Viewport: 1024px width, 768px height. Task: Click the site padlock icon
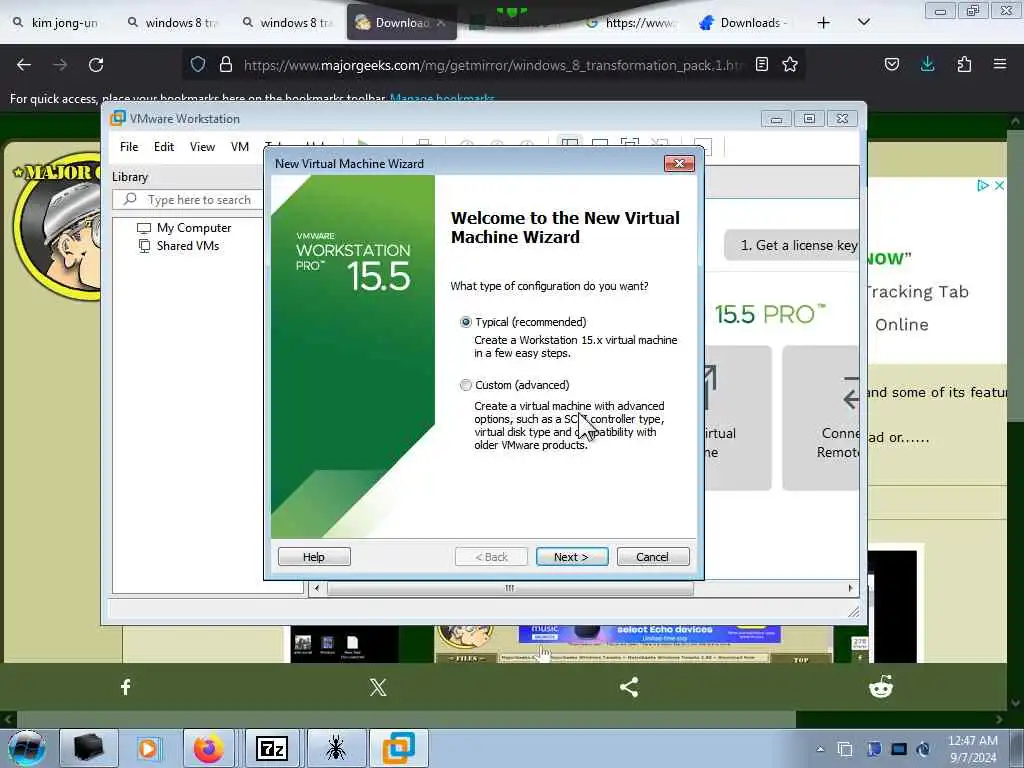226,64
